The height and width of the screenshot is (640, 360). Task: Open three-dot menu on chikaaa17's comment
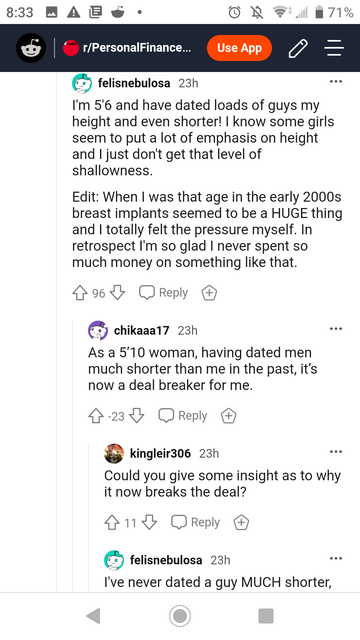point(336,329)
